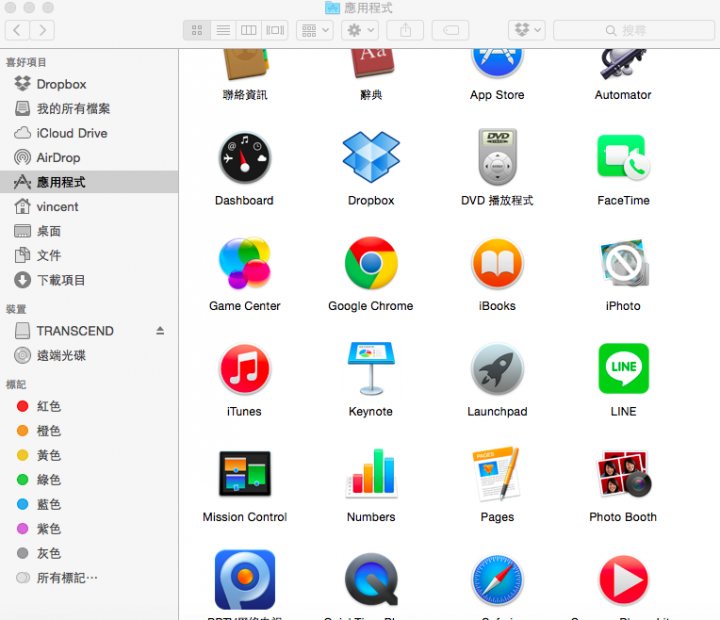The image size is (720, 620).
Task: Open the arrange-by dropdown
Action: [x=315, y=30]
